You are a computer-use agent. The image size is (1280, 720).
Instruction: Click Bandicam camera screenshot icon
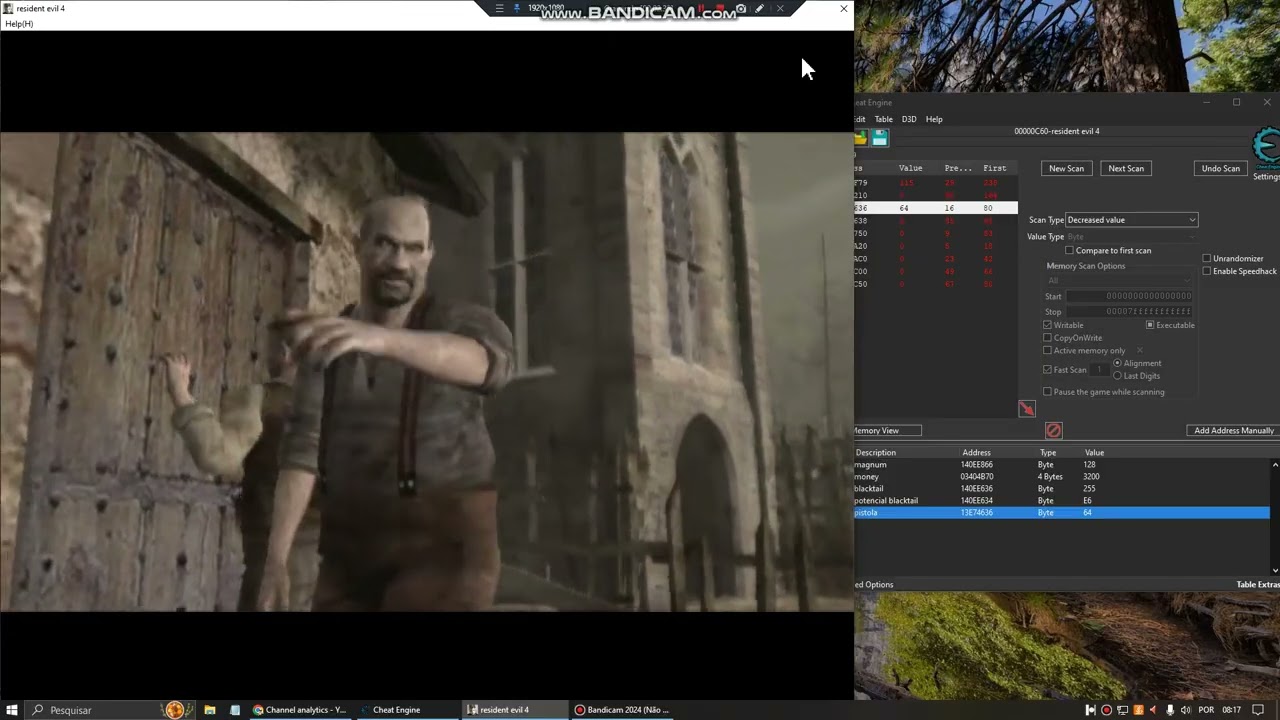click(x=741, y=9)
